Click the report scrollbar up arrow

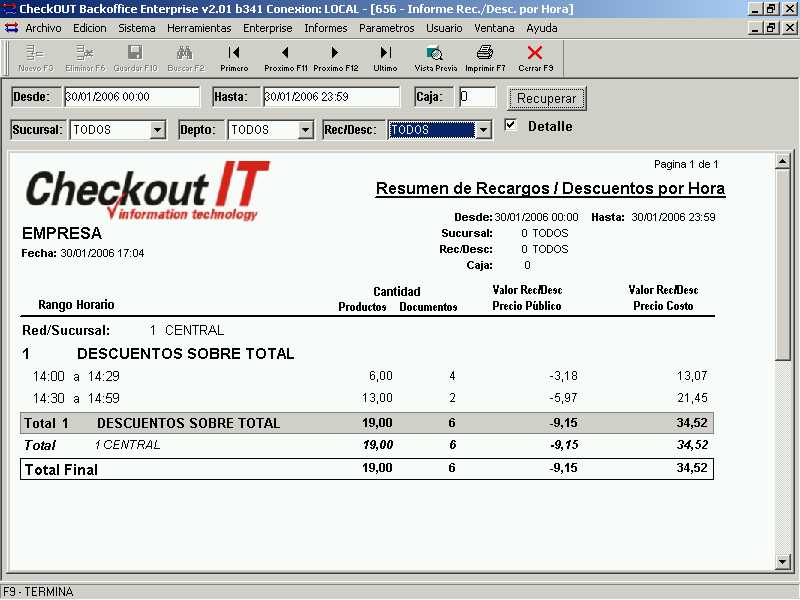[782, 162]
